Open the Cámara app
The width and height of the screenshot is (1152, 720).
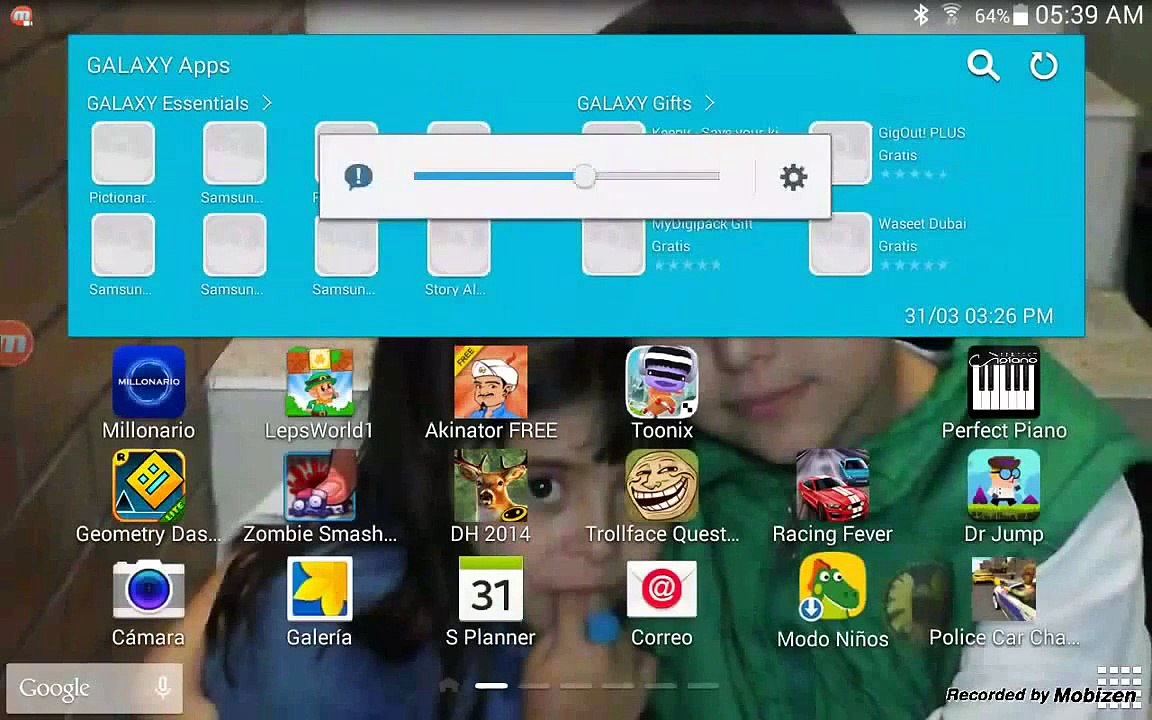[x=148, y=588]
